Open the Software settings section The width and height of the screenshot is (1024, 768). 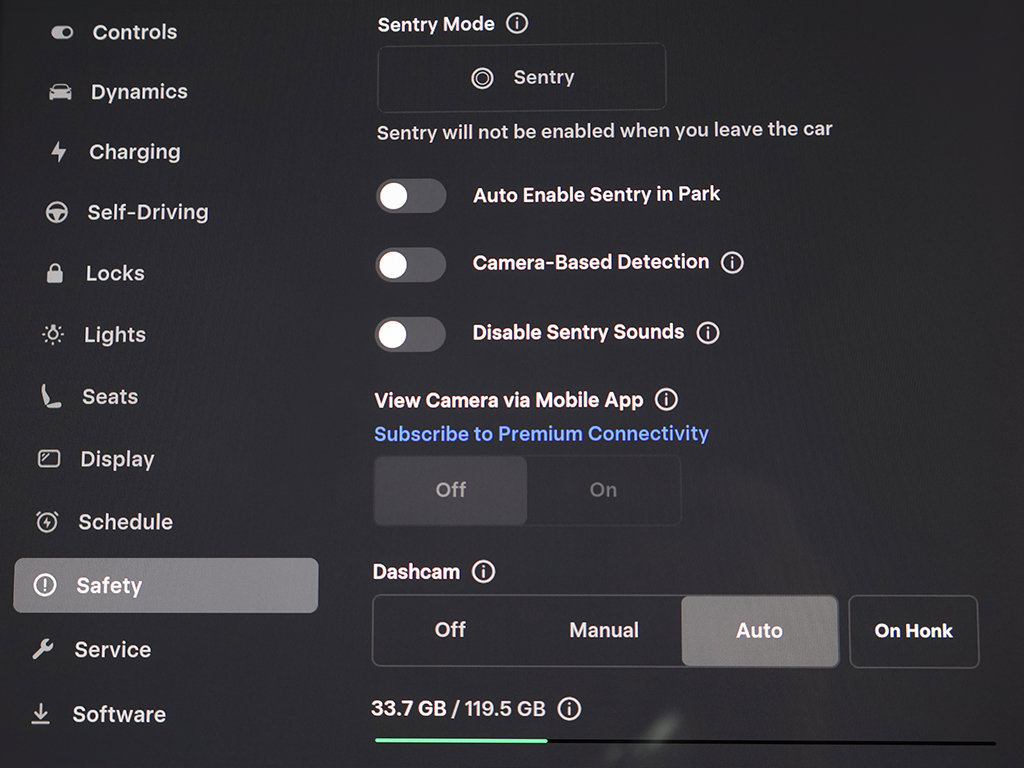click(x=99, y=714)
